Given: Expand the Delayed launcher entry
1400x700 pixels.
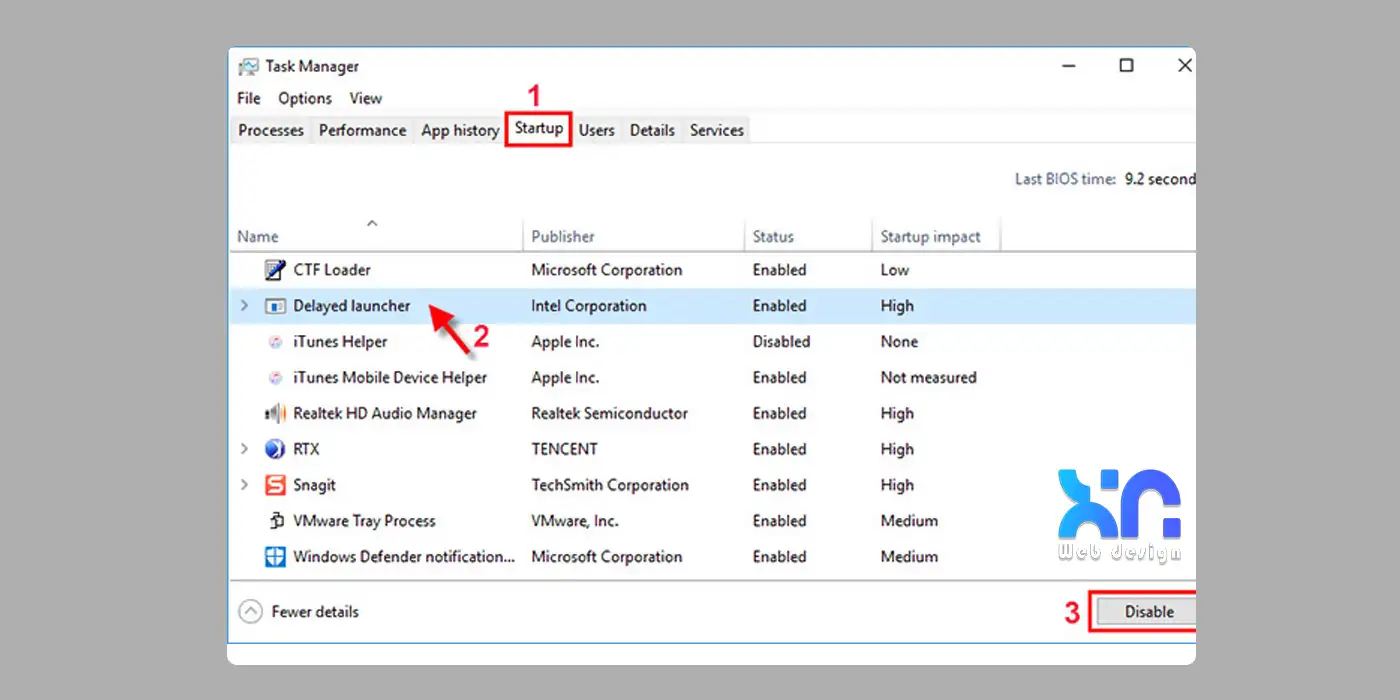Looking at the screenshot, I should pos(245,306).
